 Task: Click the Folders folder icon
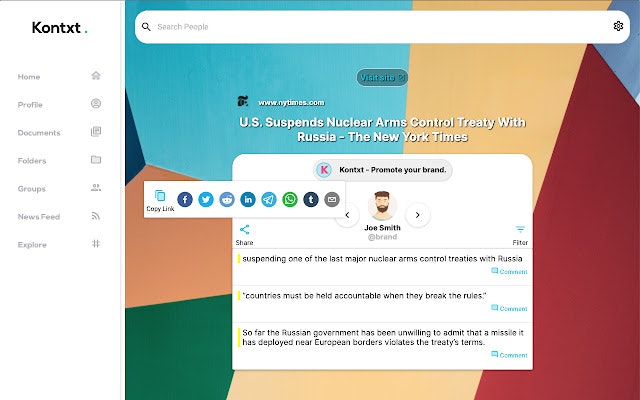click(96, 160)
